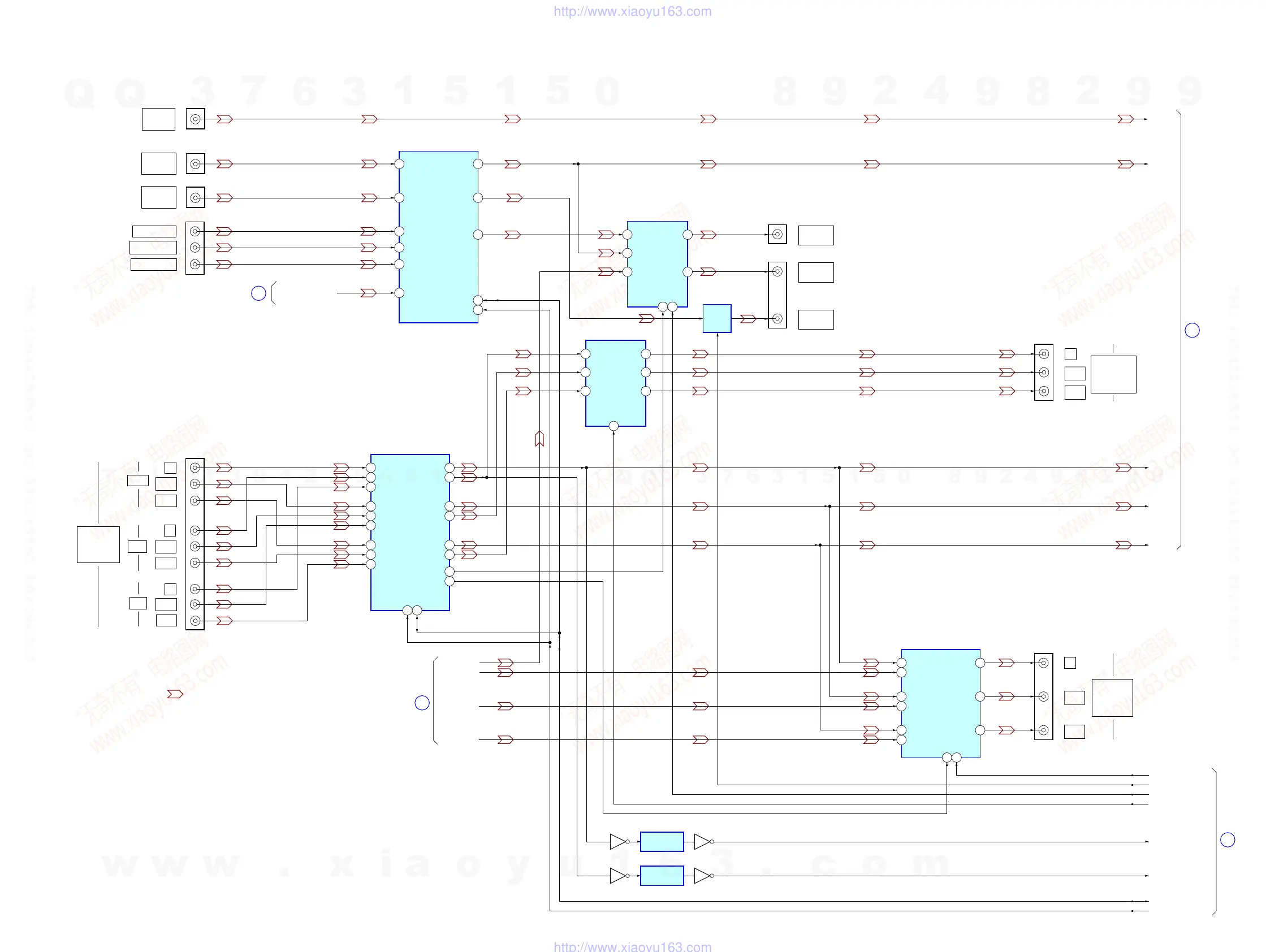Screen dimensions: 1266x952
Task: Click the lower small cyan rectangle between inverters
Action: pyautogui.click(x=662, y=876)
